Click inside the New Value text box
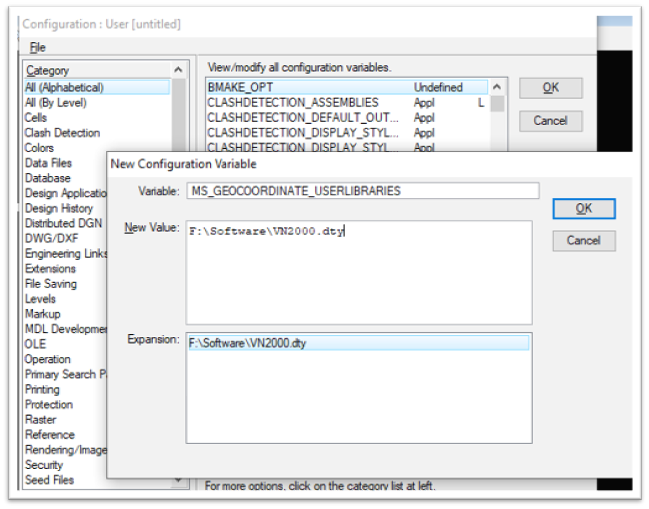The image size is (649, 509). (358, 272)
